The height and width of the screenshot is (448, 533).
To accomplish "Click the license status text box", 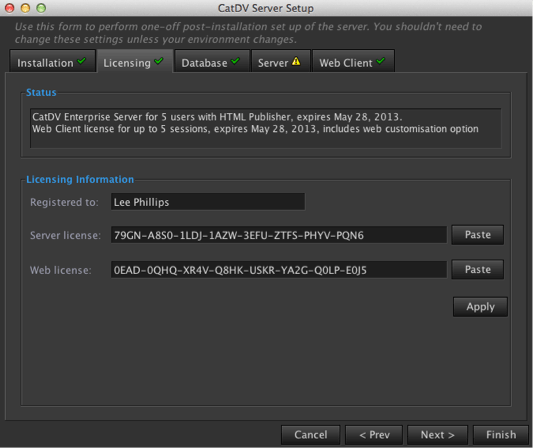I will click(265, 128).
